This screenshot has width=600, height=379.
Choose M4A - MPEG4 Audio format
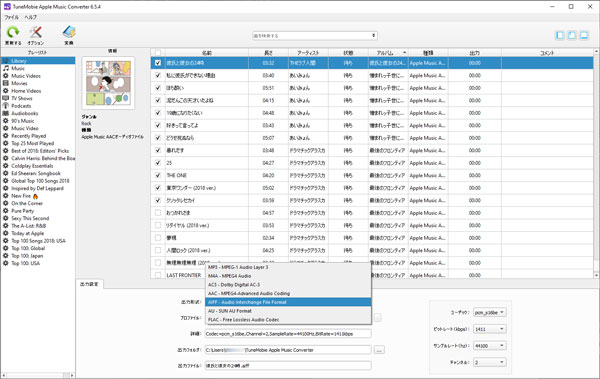click(x=288, y=276)
